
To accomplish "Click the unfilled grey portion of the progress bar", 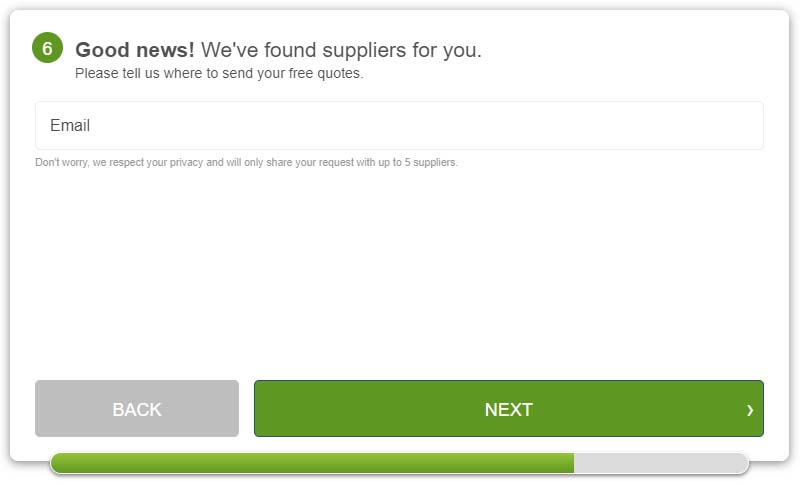I will 661,463.
